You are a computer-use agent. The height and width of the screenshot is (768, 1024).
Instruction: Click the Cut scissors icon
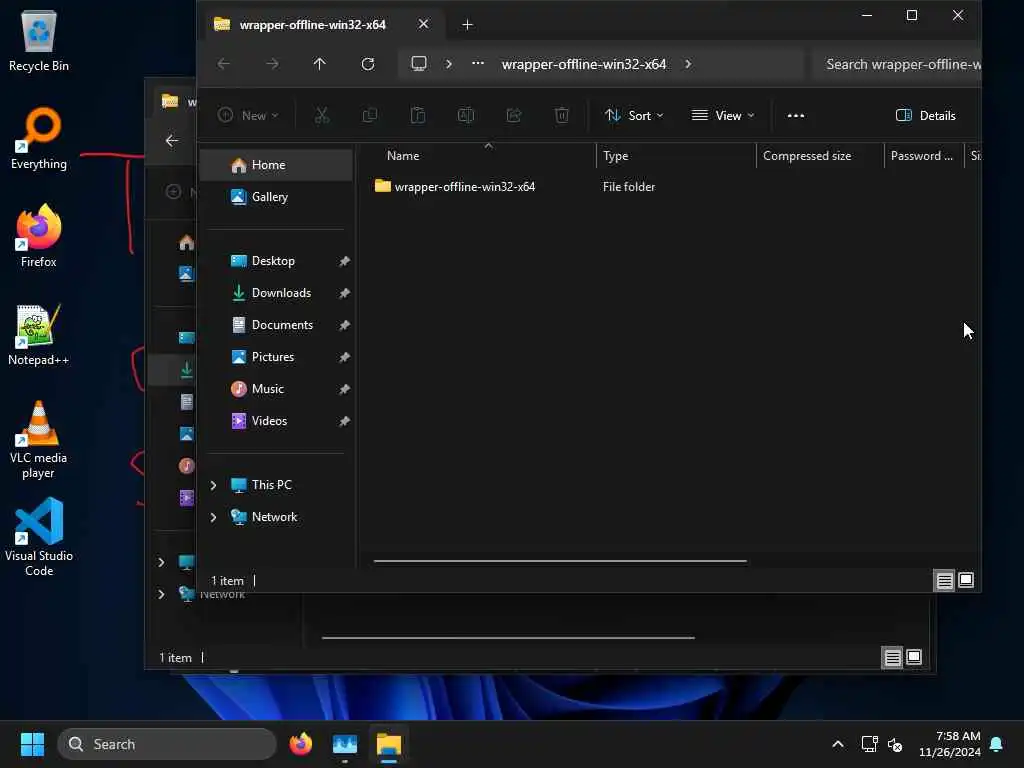322,116
